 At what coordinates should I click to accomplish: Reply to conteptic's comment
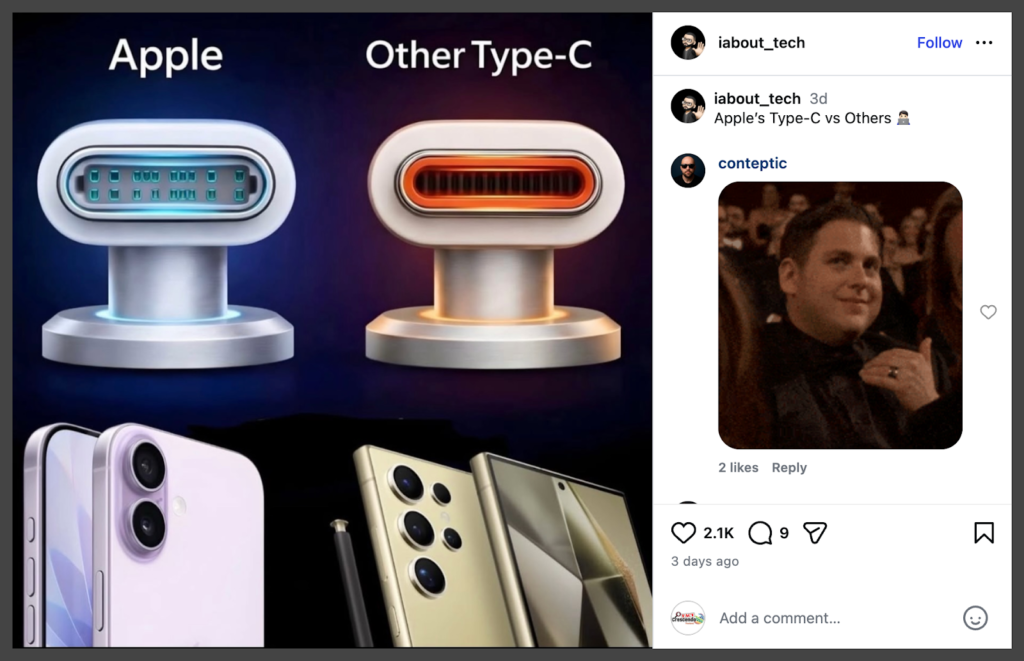(x=789, y=468)
